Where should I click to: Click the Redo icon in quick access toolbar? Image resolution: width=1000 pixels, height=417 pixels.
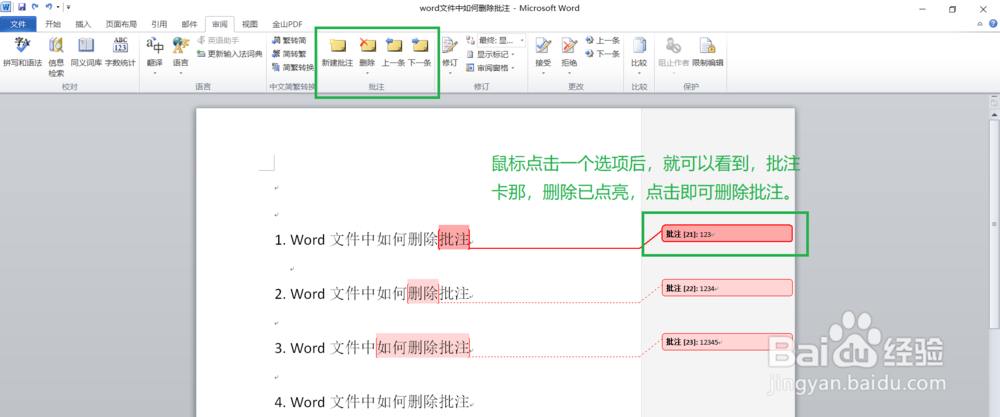point(35,7)
